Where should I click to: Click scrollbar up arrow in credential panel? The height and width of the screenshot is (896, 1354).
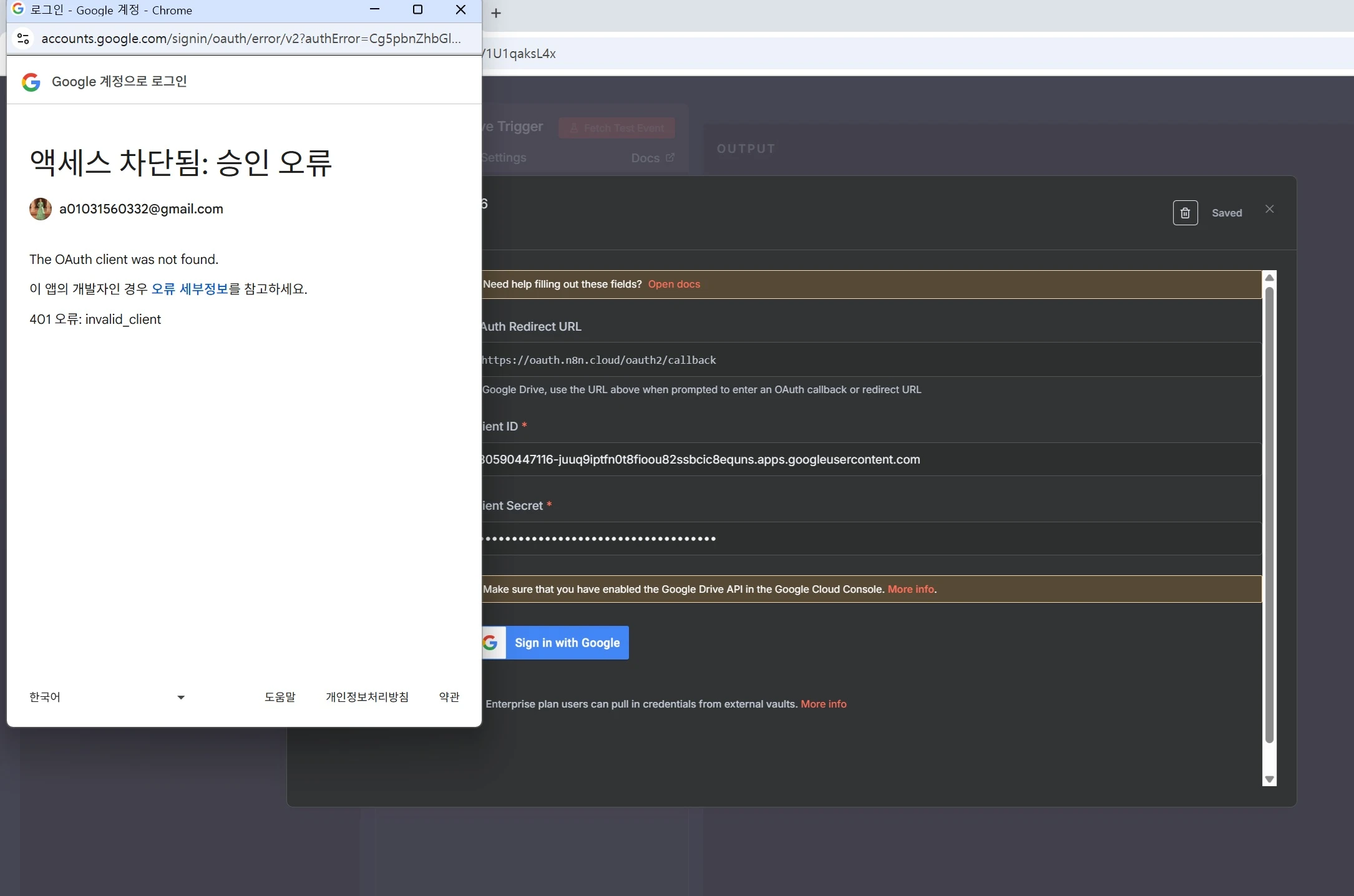click(x=1269, y=278)
